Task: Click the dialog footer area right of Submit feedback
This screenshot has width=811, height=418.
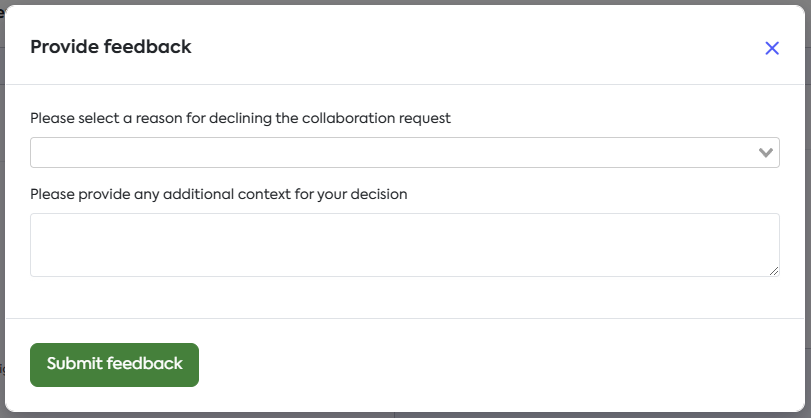Action: pyautogui.click(x=500, y=364)
